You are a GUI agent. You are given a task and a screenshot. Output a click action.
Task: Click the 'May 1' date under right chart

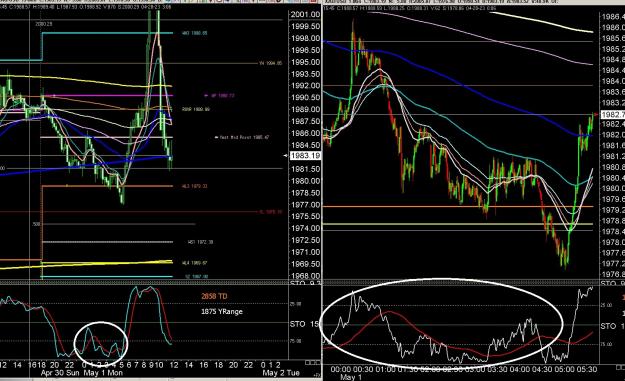coord(351,377)
